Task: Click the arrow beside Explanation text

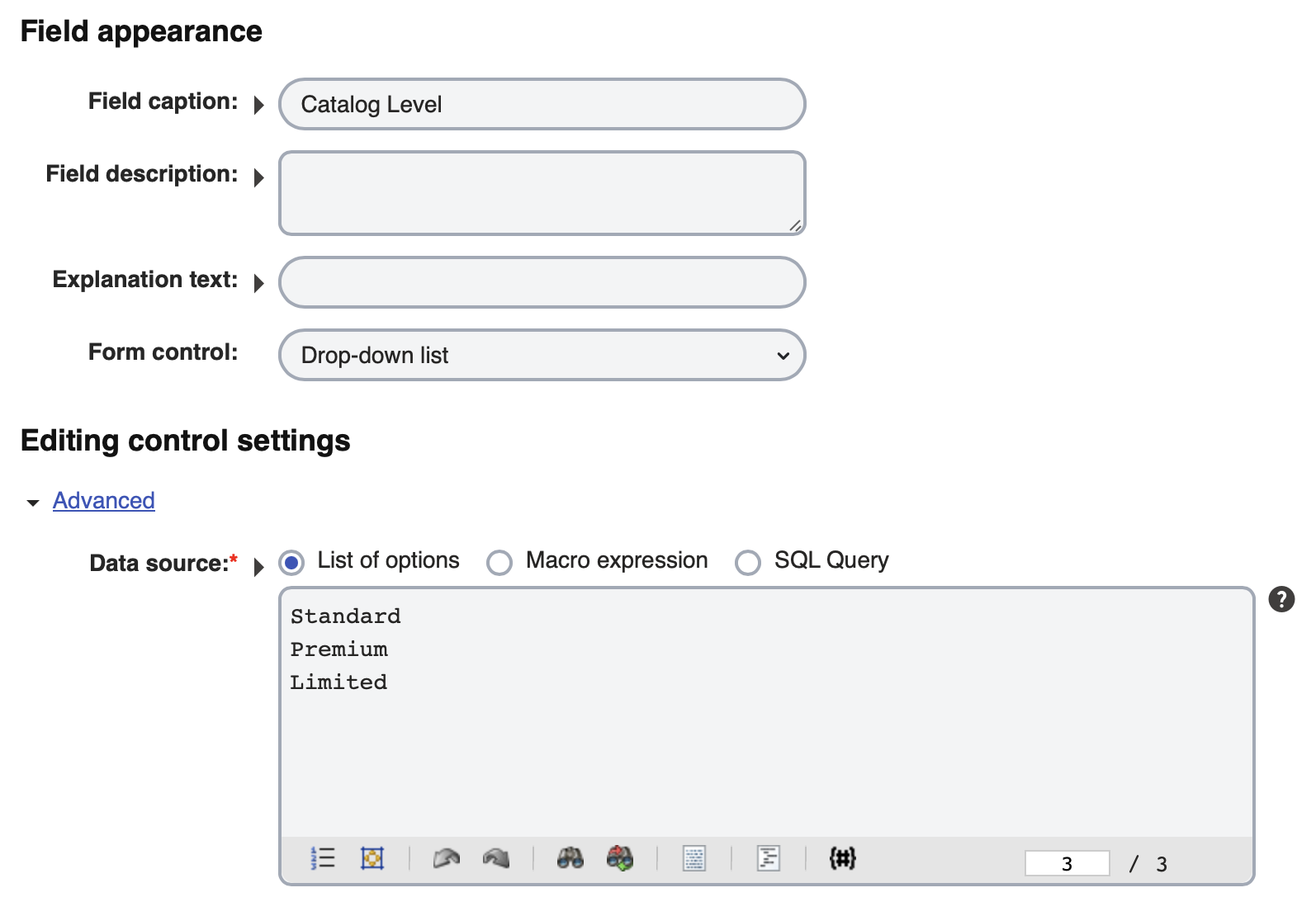Action: pyautogui.click(x=259, y=283)
